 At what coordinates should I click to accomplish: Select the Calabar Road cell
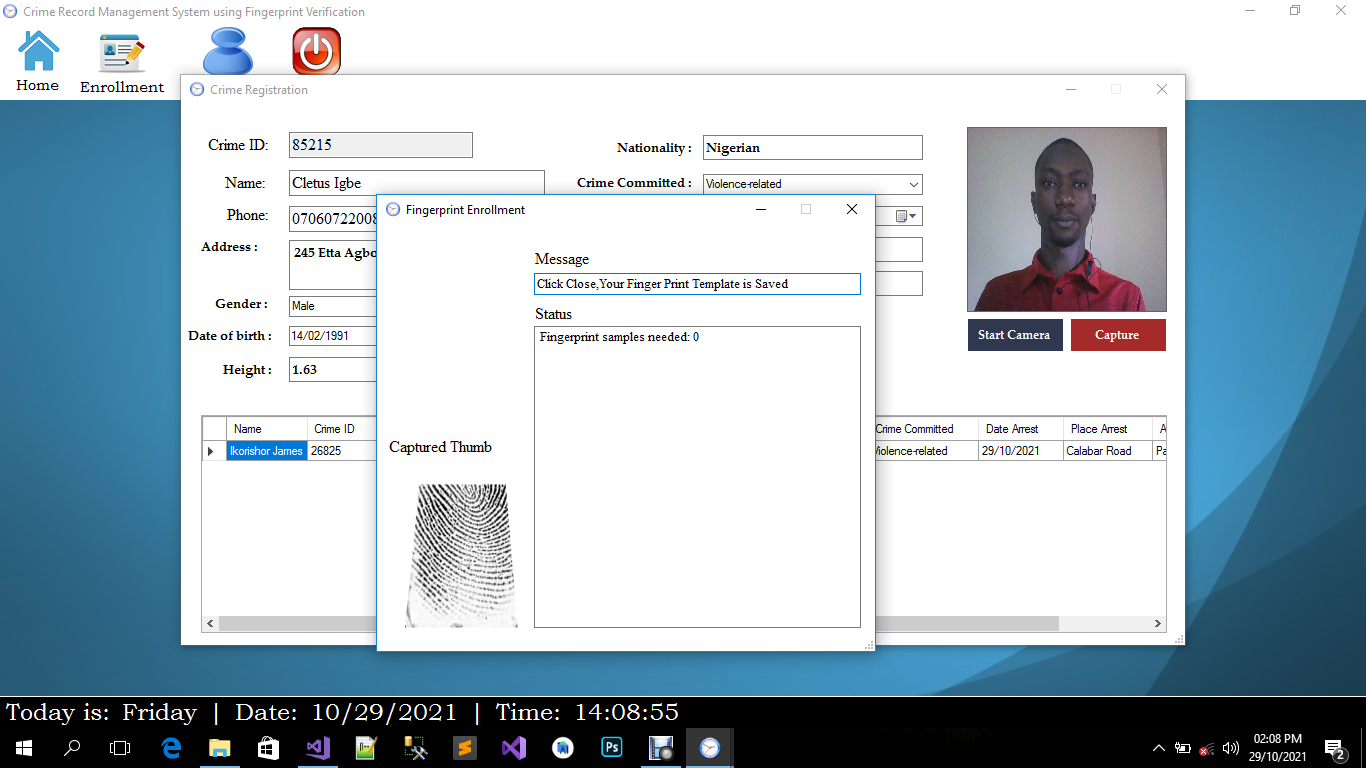coord(1108,451)
